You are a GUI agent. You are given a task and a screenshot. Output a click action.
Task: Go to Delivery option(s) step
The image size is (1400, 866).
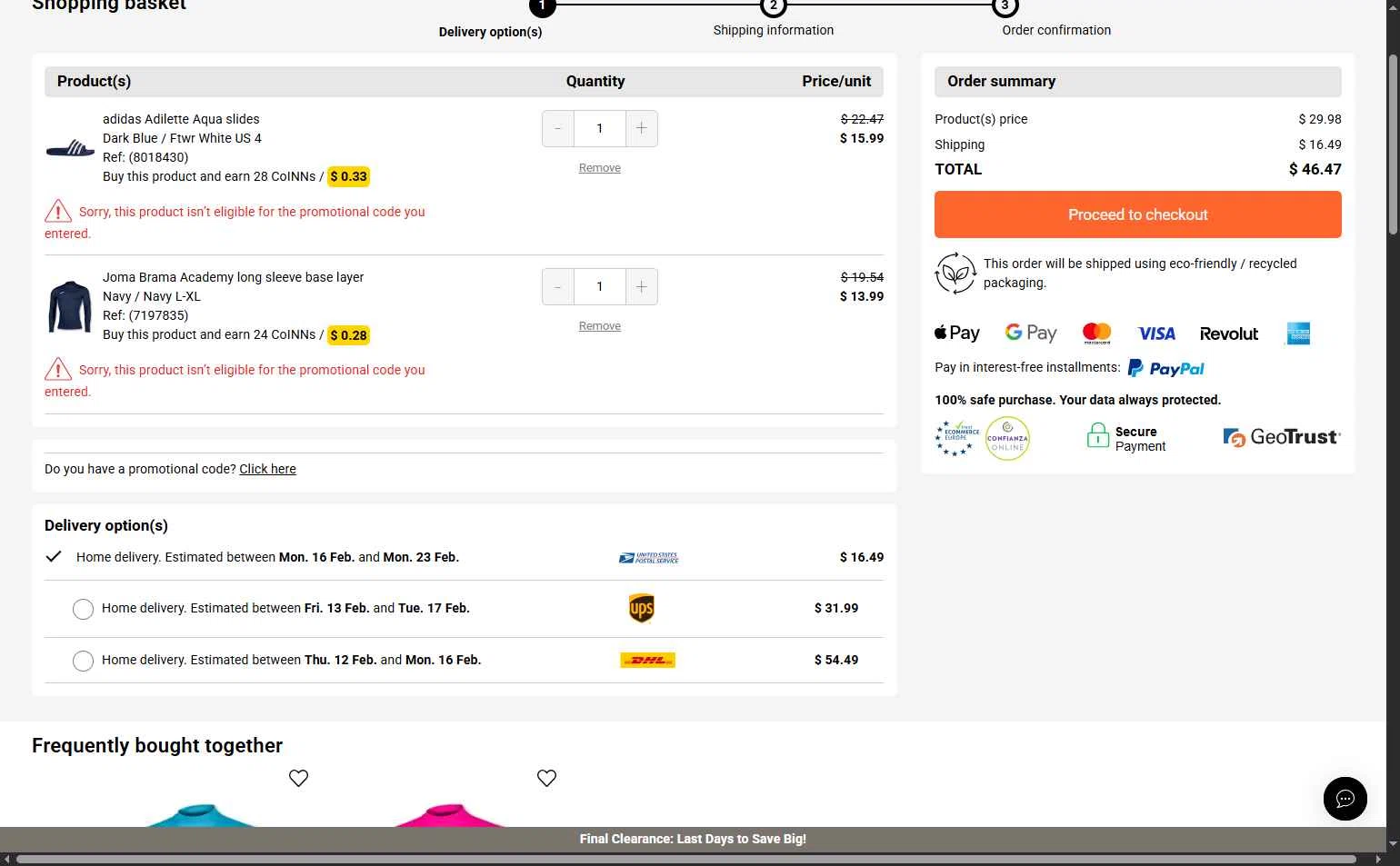tap(490, 32)
